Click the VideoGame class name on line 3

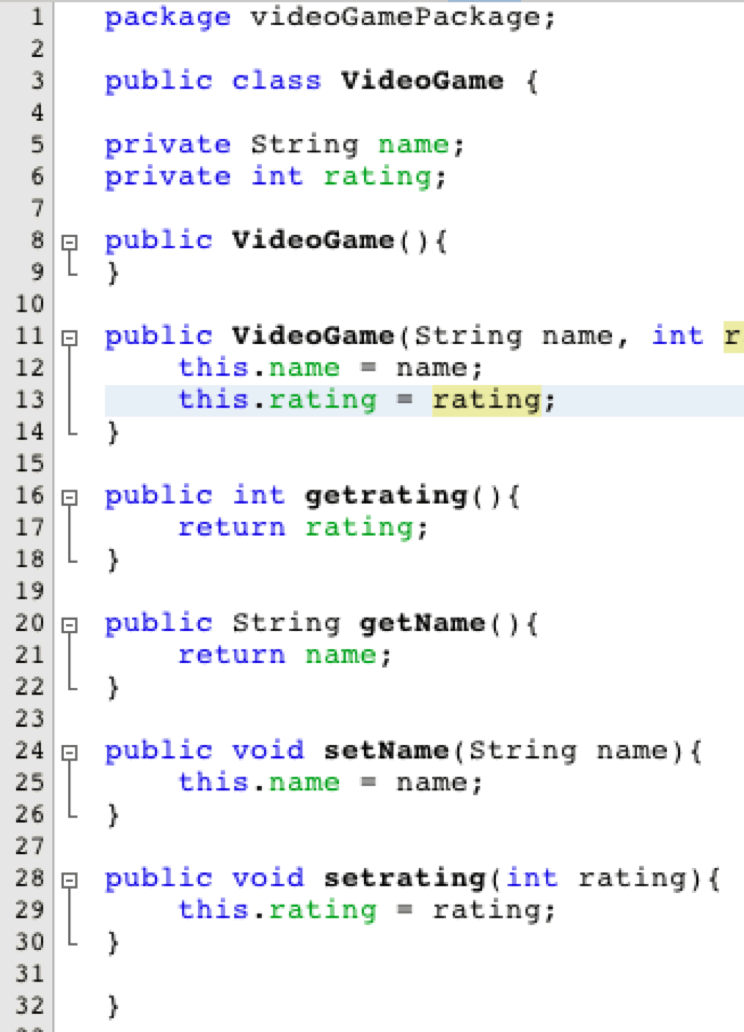(x=422, y=81)
